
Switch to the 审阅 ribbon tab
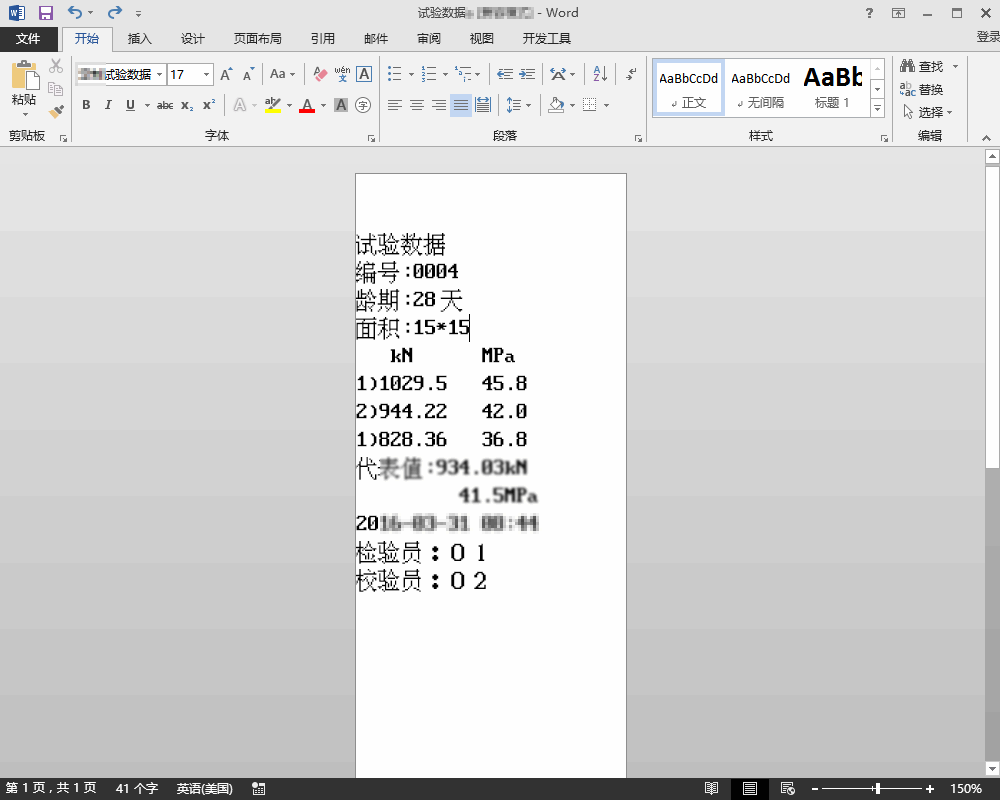(x=429, y=39)
